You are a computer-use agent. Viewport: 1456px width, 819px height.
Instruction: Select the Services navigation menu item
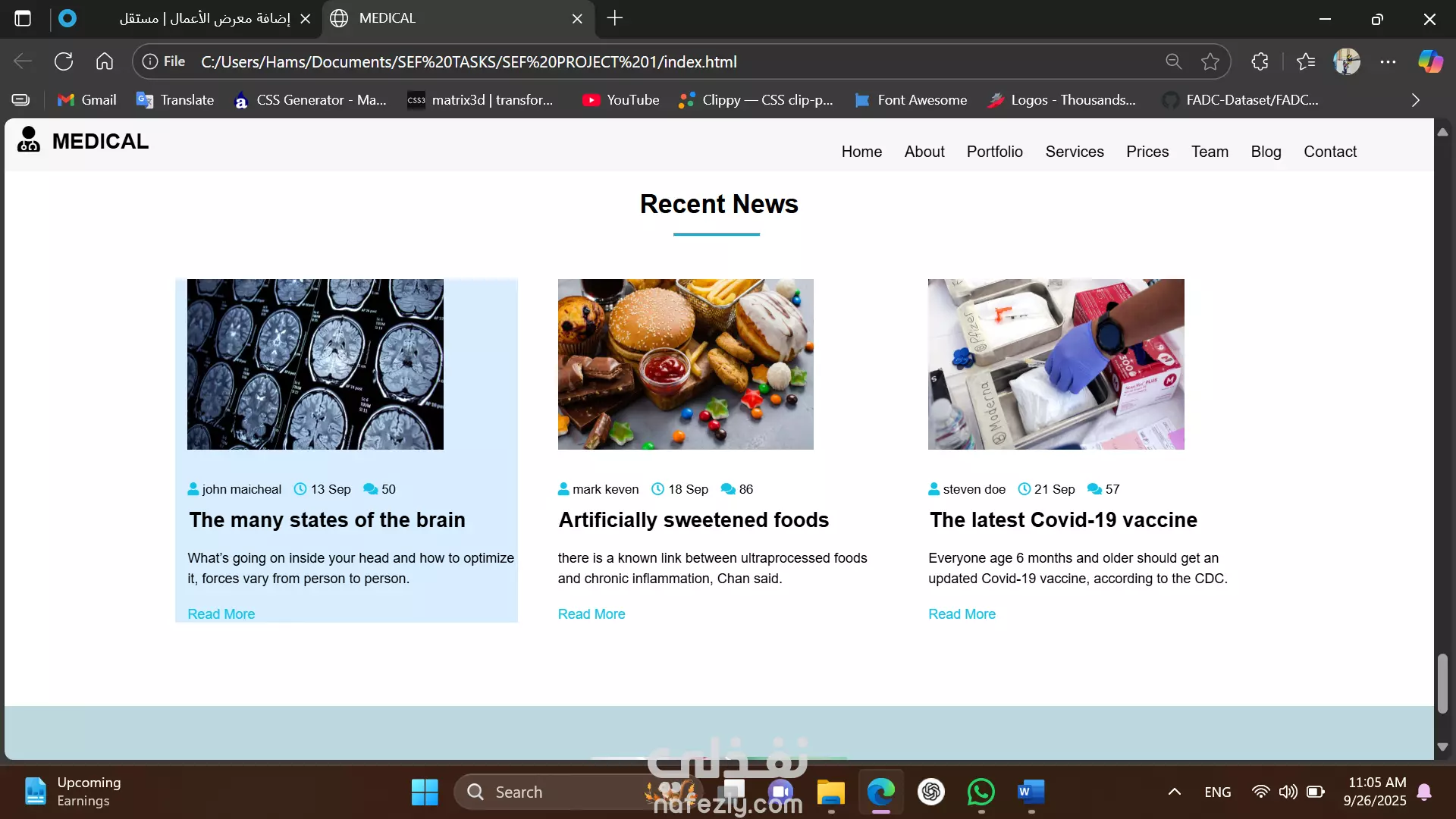pos(1074,152)
